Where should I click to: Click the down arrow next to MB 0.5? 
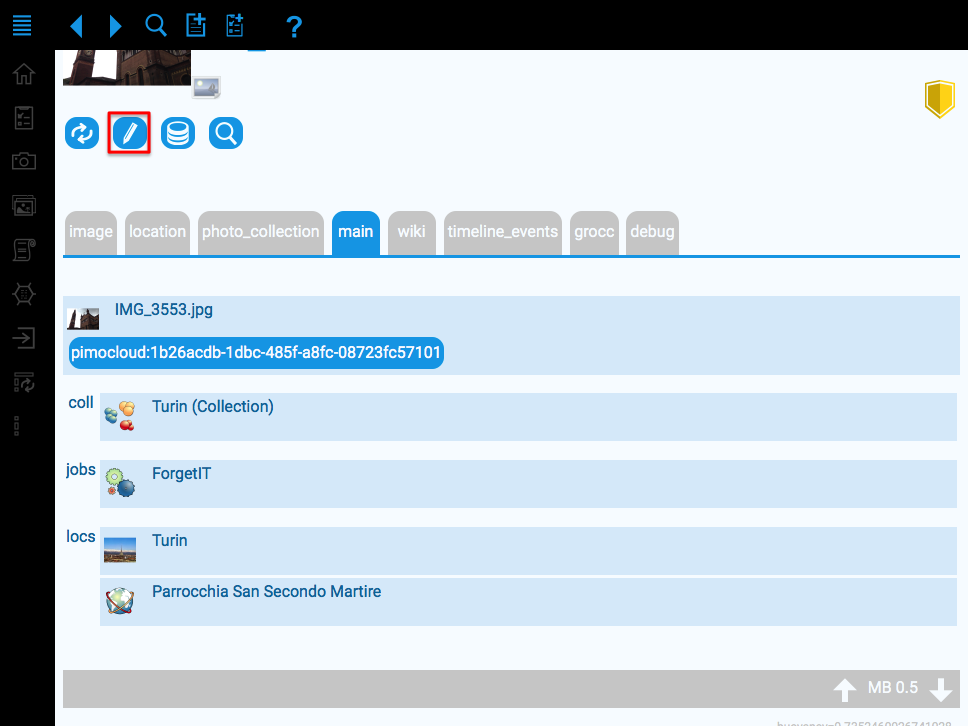pos(940,689)
